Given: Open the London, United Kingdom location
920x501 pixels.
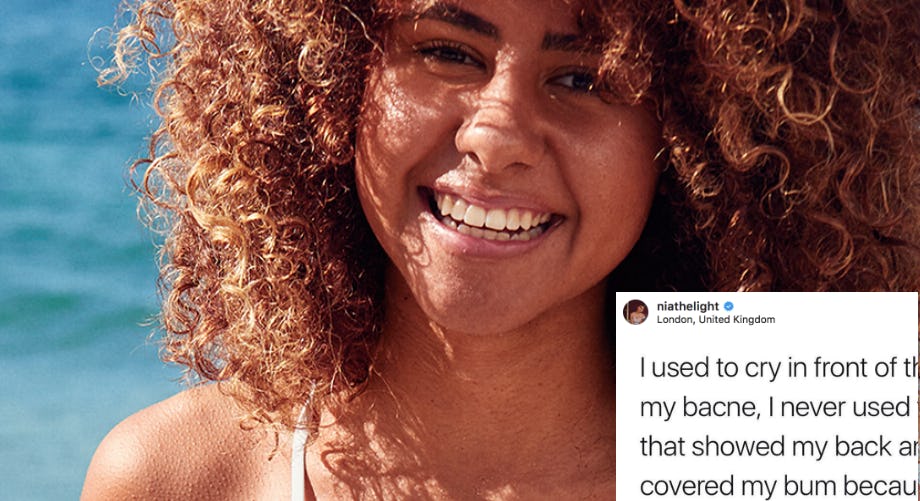Looking at the screenshot, I should (x=716, y=320).
